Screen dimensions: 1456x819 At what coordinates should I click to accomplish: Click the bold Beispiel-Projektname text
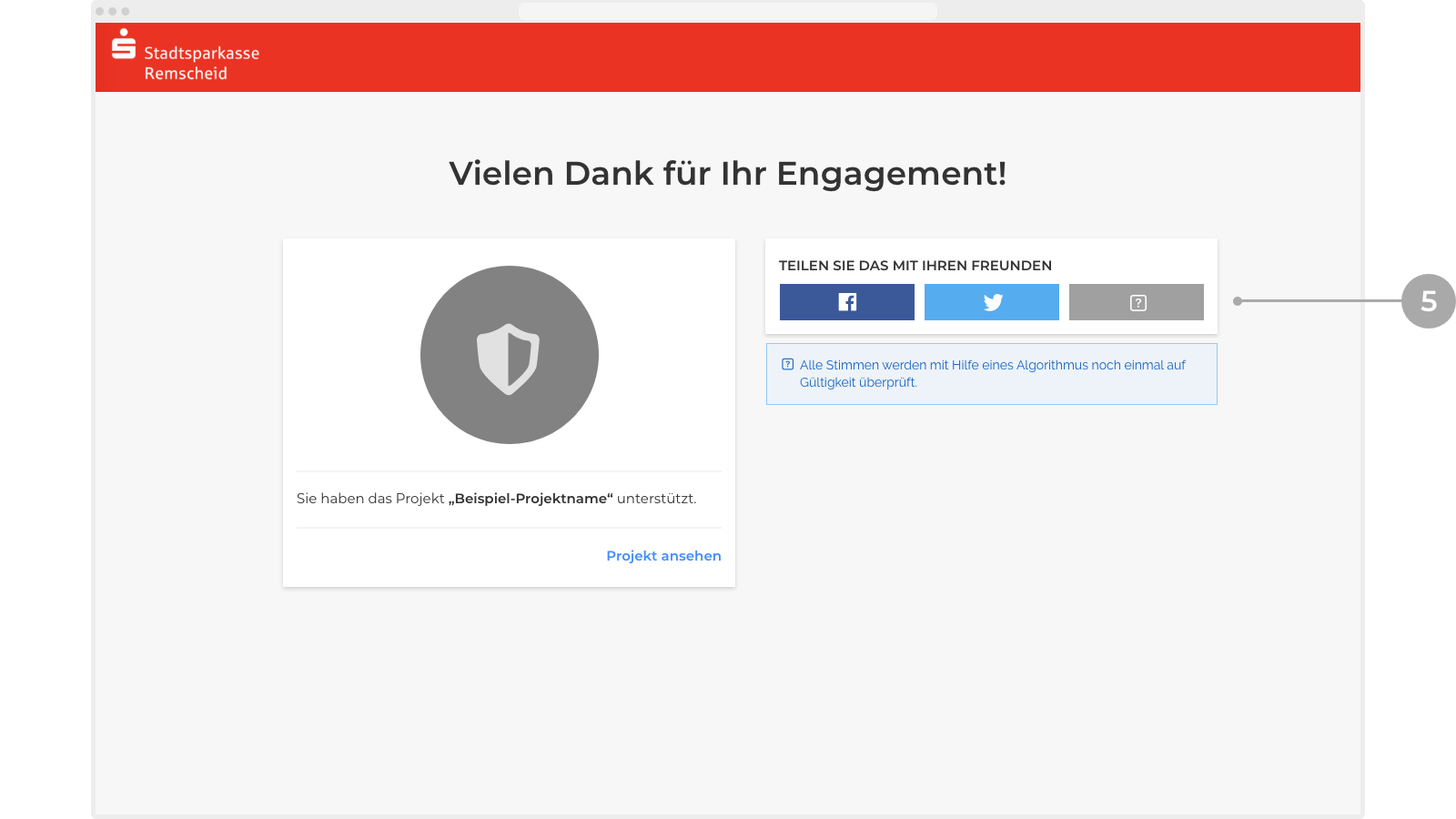coord(531,499)
